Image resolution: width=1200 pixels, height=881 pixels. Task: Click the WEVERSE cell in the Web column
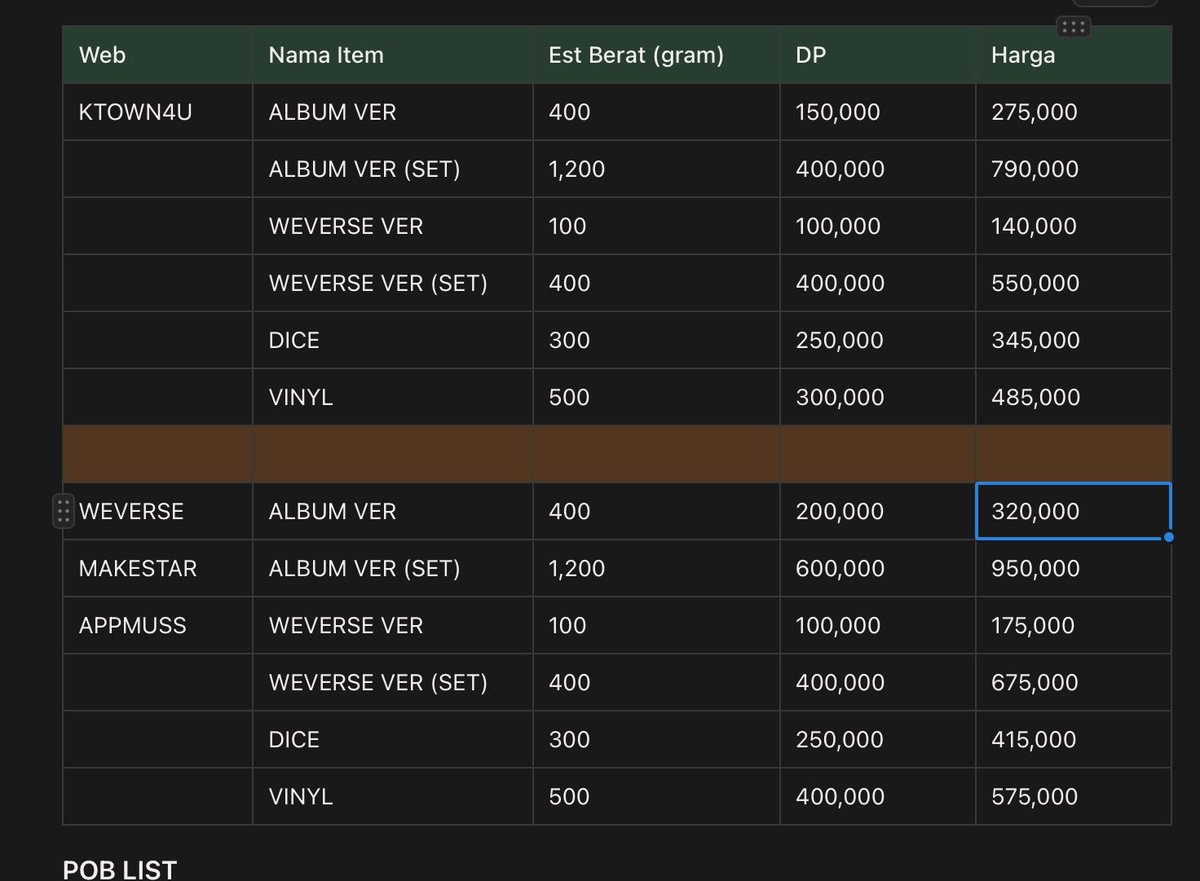tap(158, 511)
